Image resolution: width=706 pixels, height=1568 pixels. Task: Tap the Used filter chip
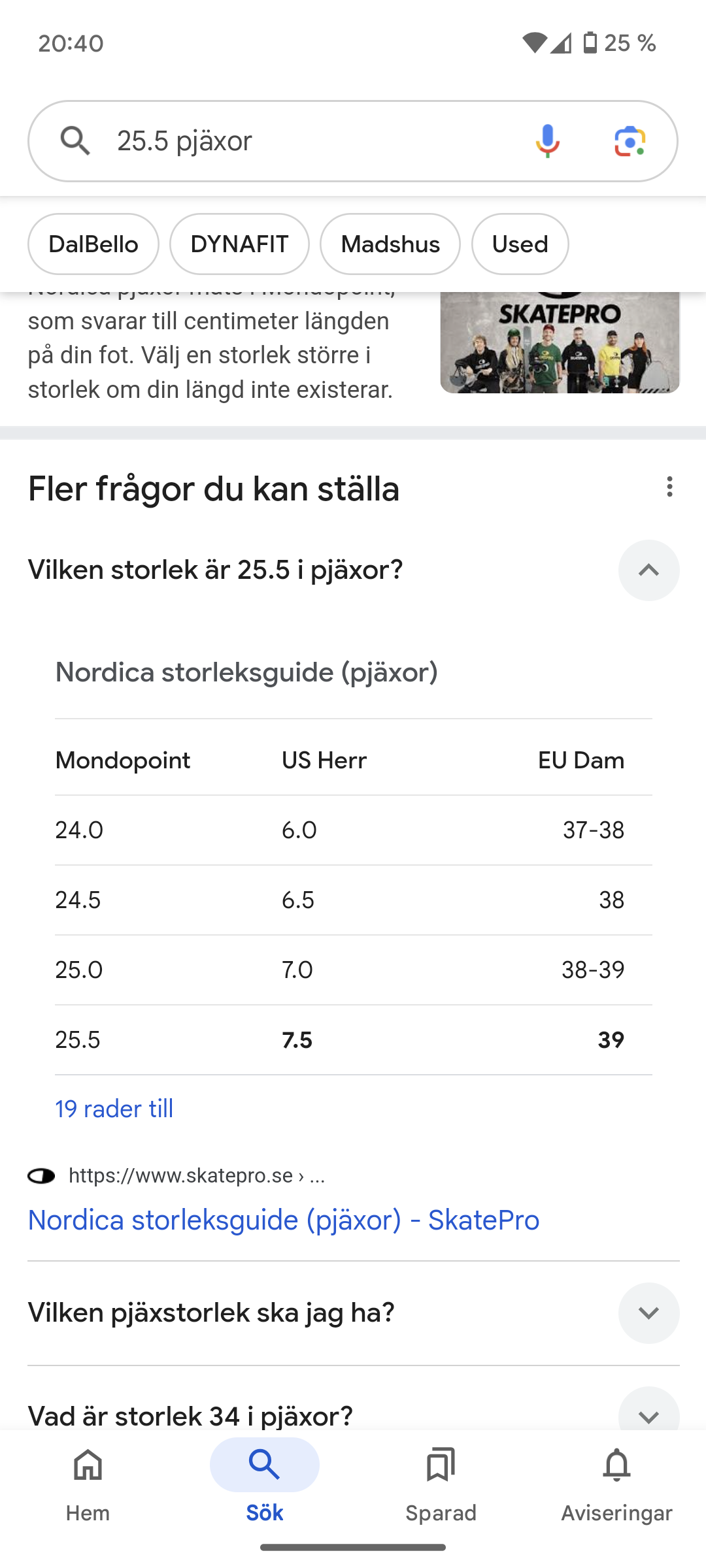click(520, 244)
